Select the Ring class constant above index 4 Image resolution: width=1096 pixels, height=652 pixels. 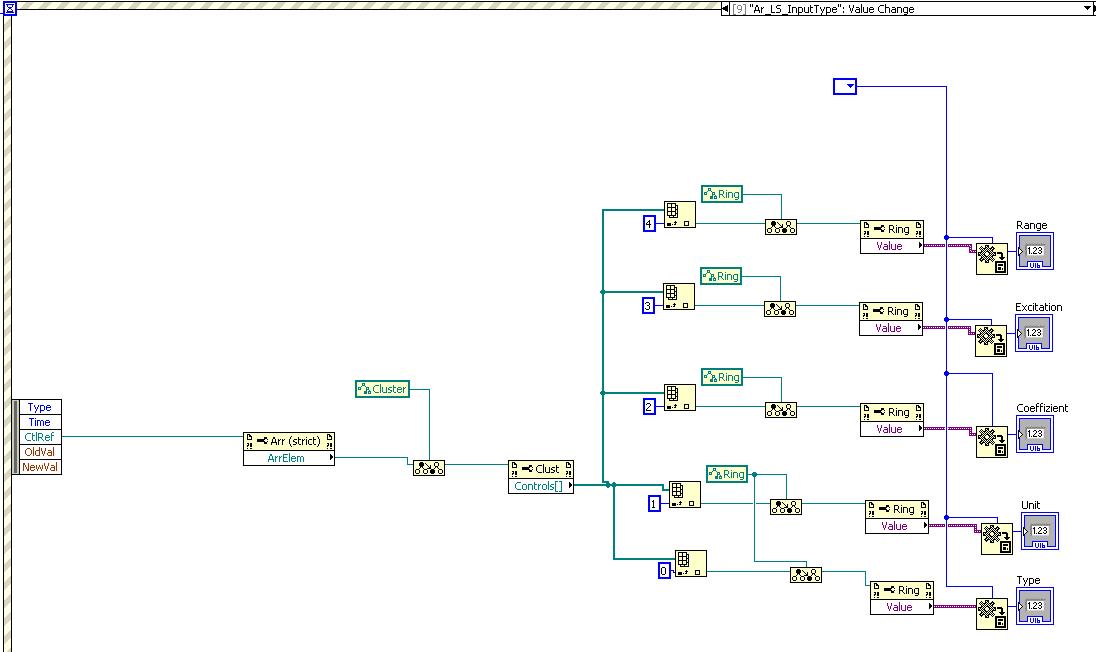click(722, 194)
